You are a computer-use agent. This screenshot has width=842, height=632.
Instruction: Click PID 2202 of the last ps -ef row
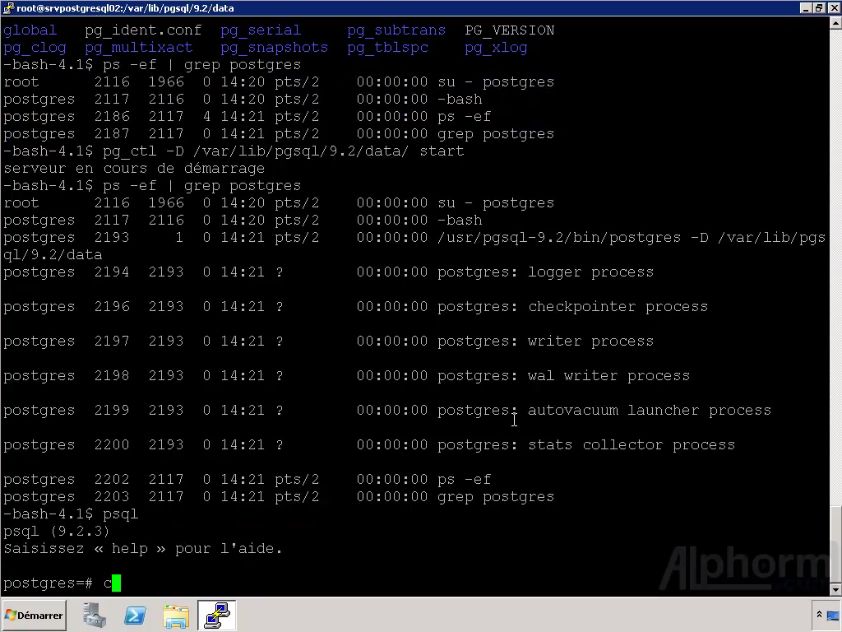[x=112, y=480]
